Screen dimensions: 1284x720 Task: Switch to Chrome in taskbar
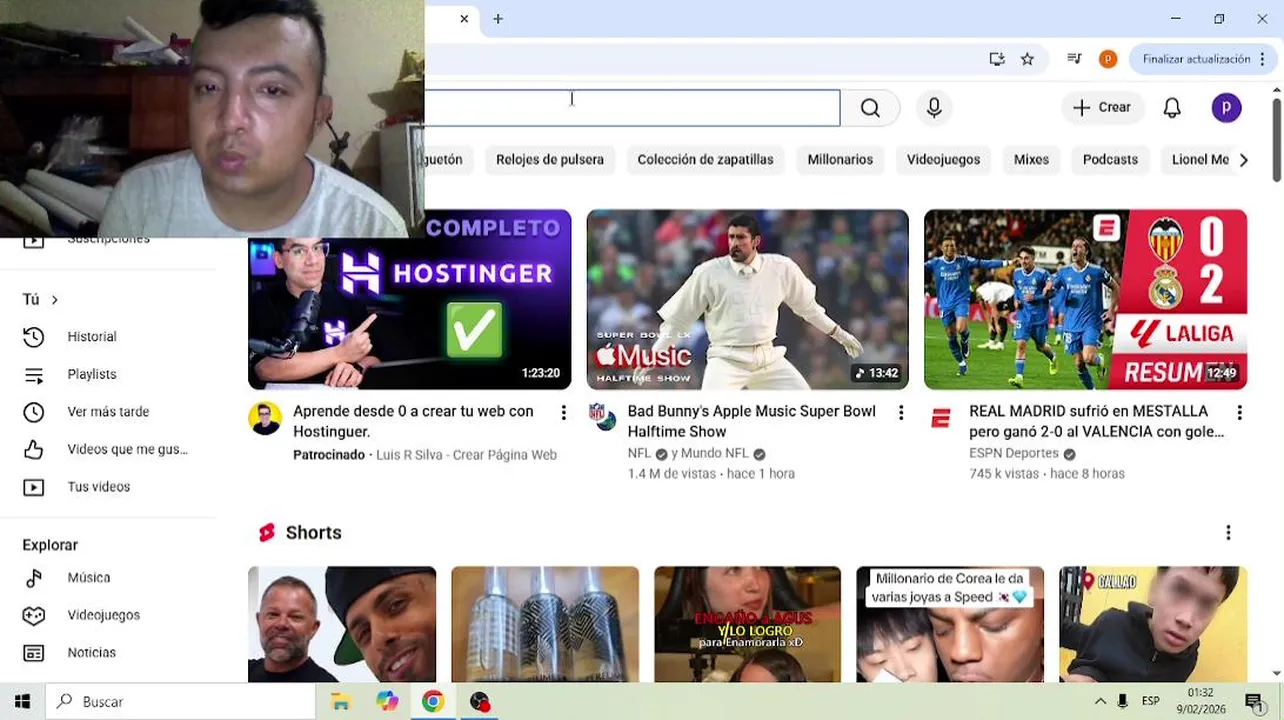[x=433, y=702]
